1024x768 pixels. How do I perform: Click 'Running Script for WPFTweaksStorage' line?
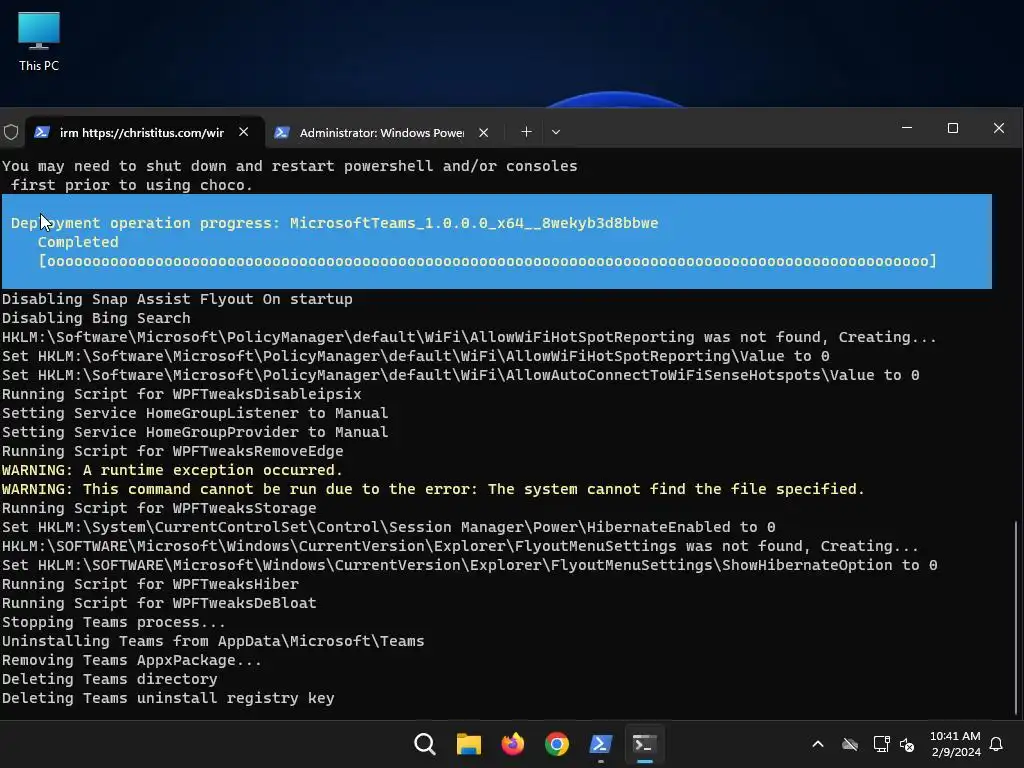point(159,508)
